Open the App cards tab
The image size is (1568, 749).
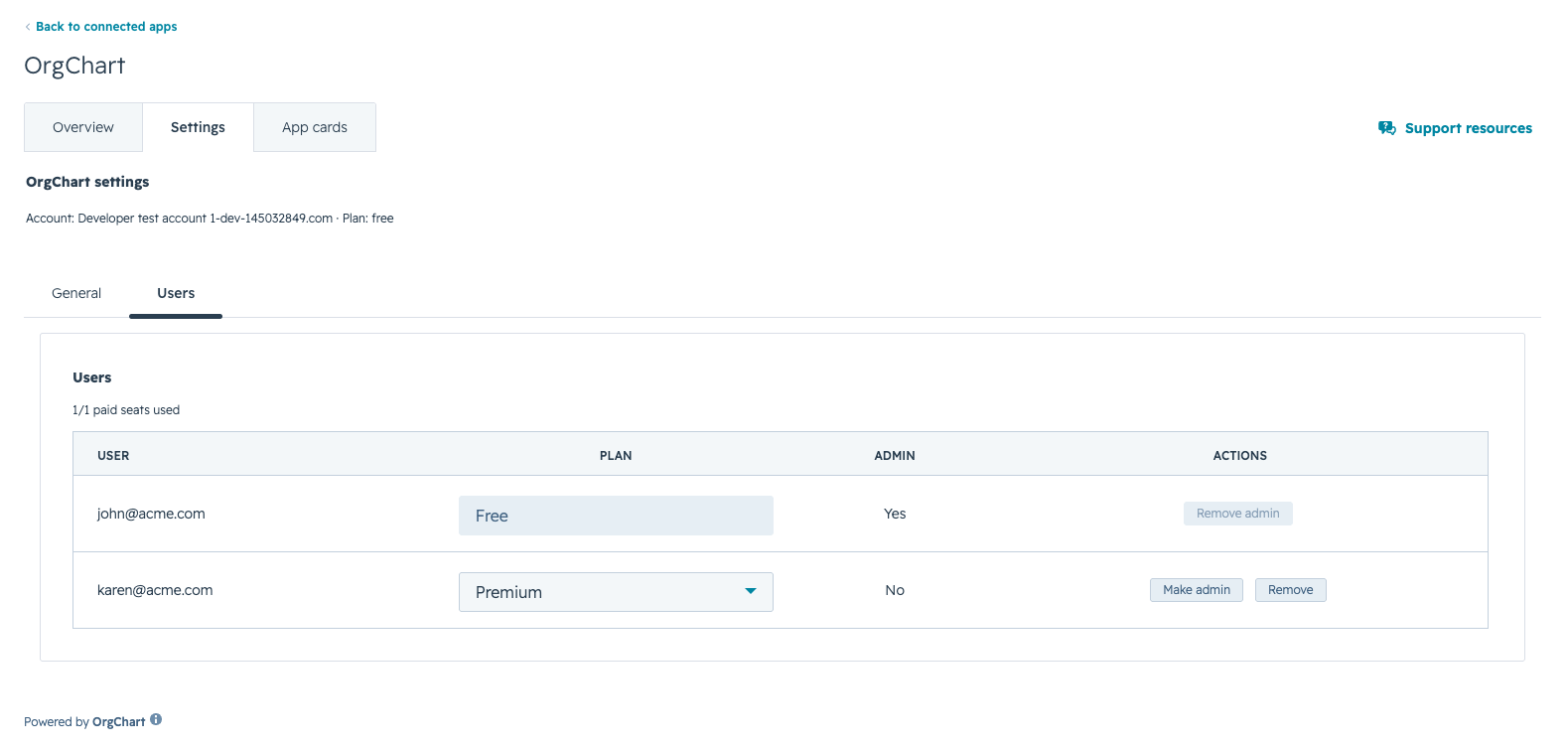click(x=315, y=127)
